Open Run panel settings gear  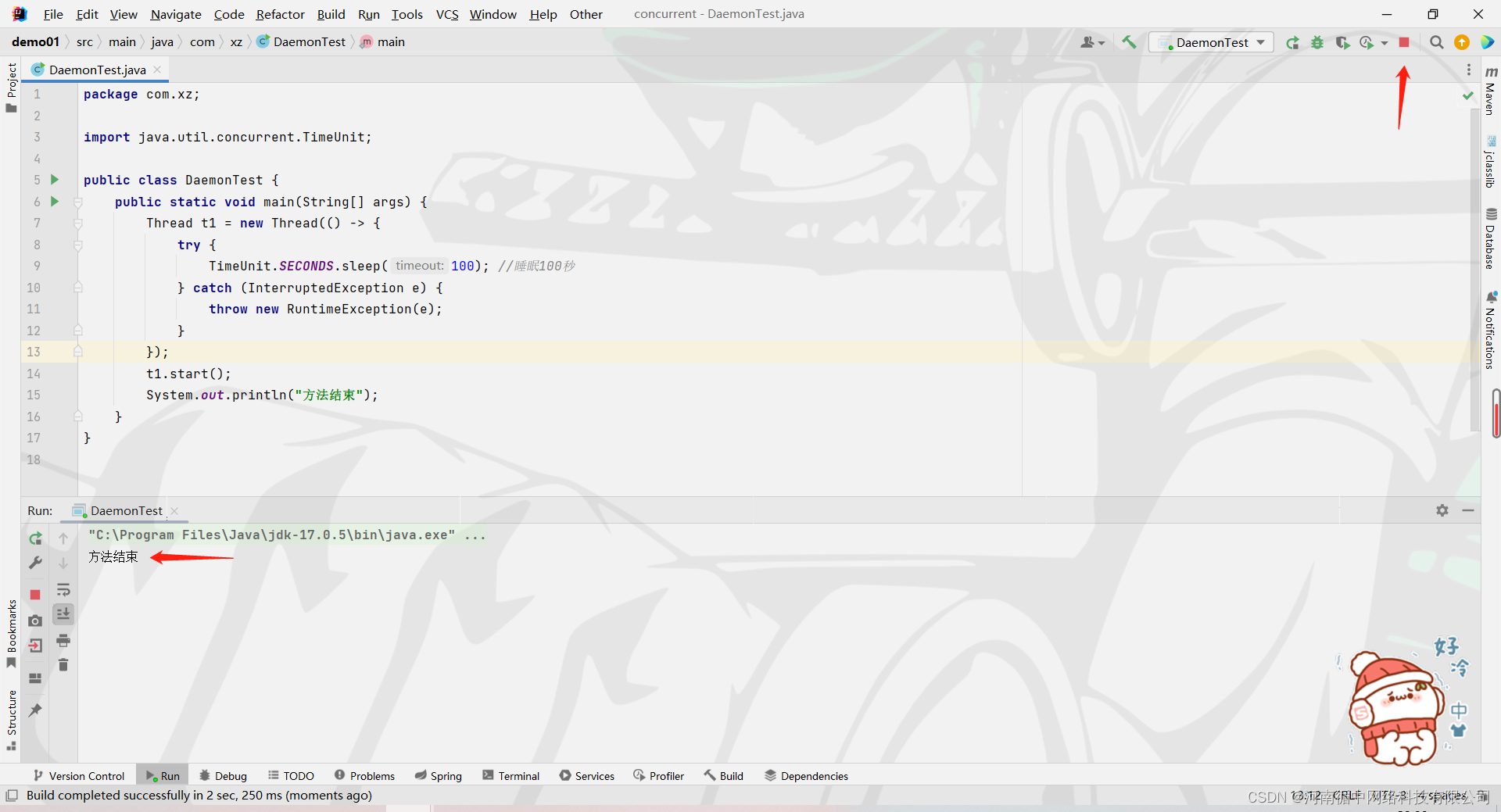coord(1442,510)
